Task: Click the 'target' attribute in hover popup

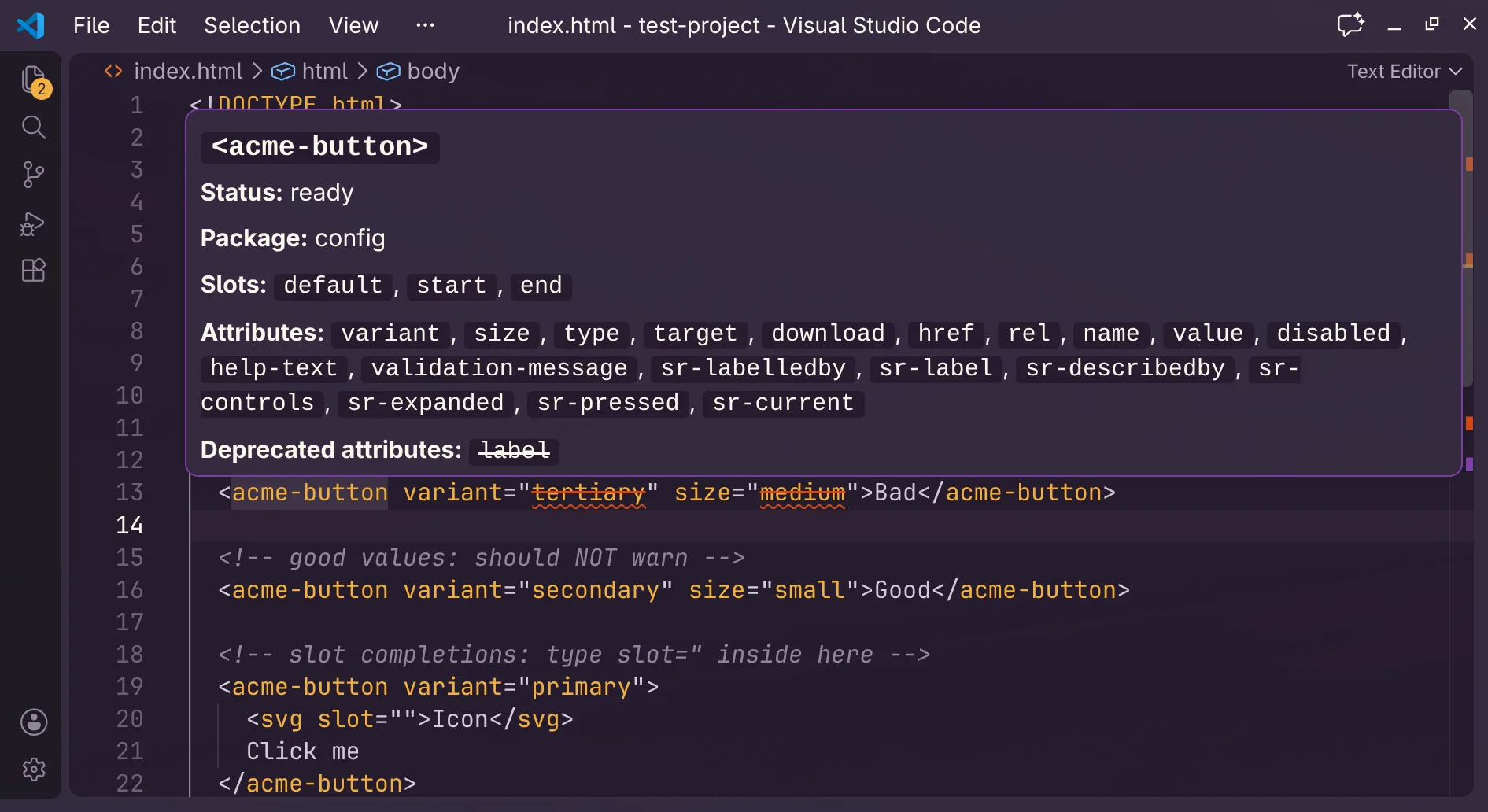Action: (696, 334)
